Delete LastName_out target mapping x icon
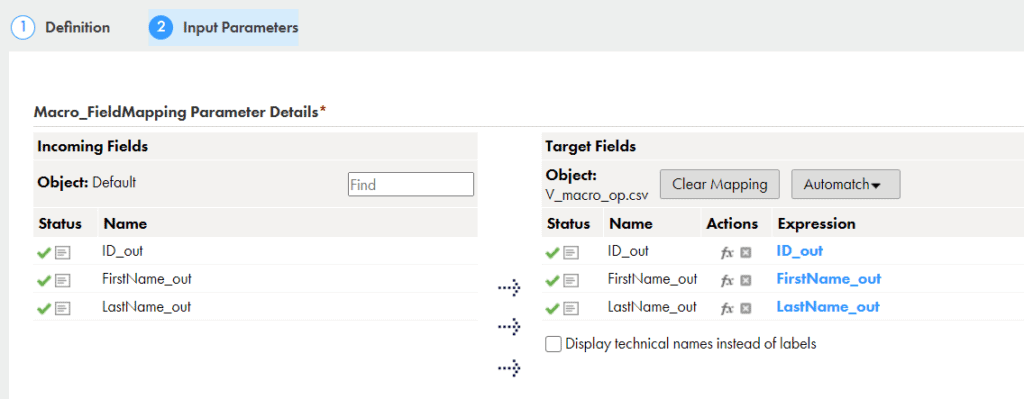 [745, 309]
